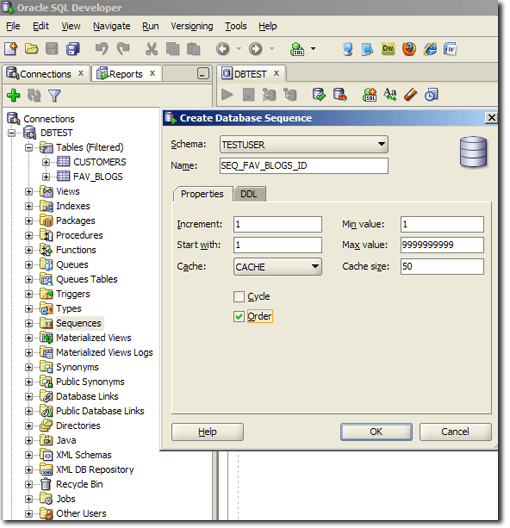Click the green plus New Connection icon
The image size is (510, 528).
pos(13,95)
